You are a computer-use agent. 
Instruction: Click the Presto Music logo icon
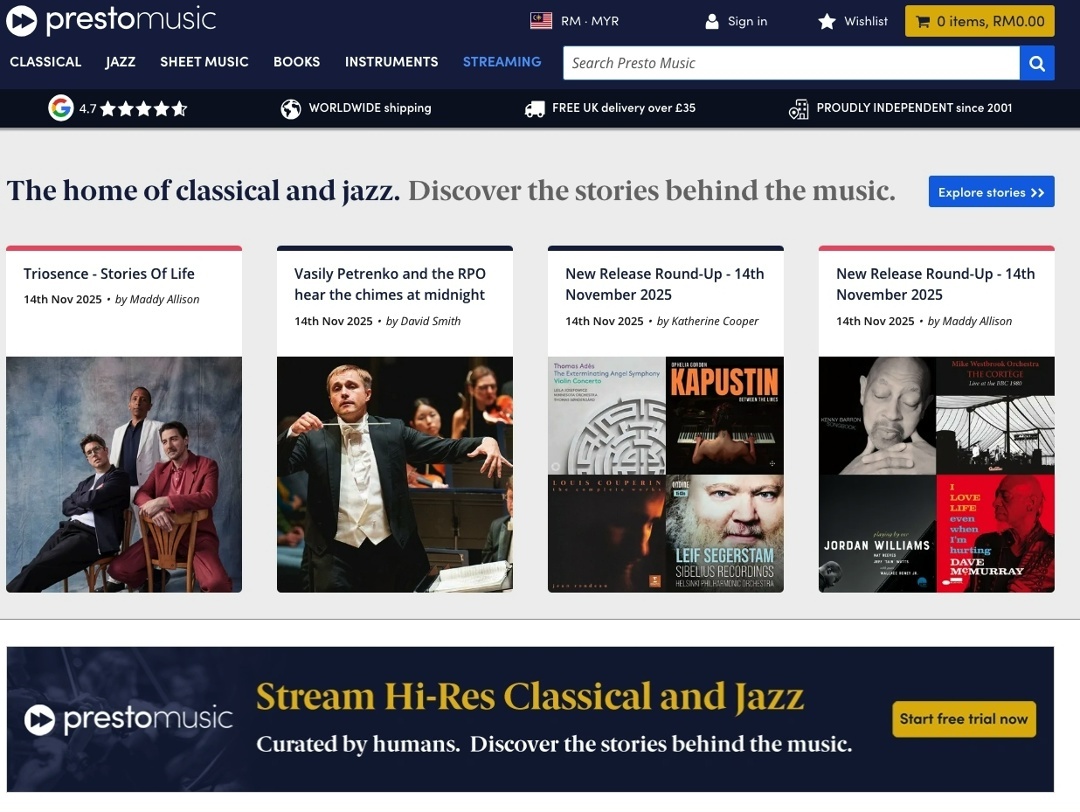click(21, 21)
